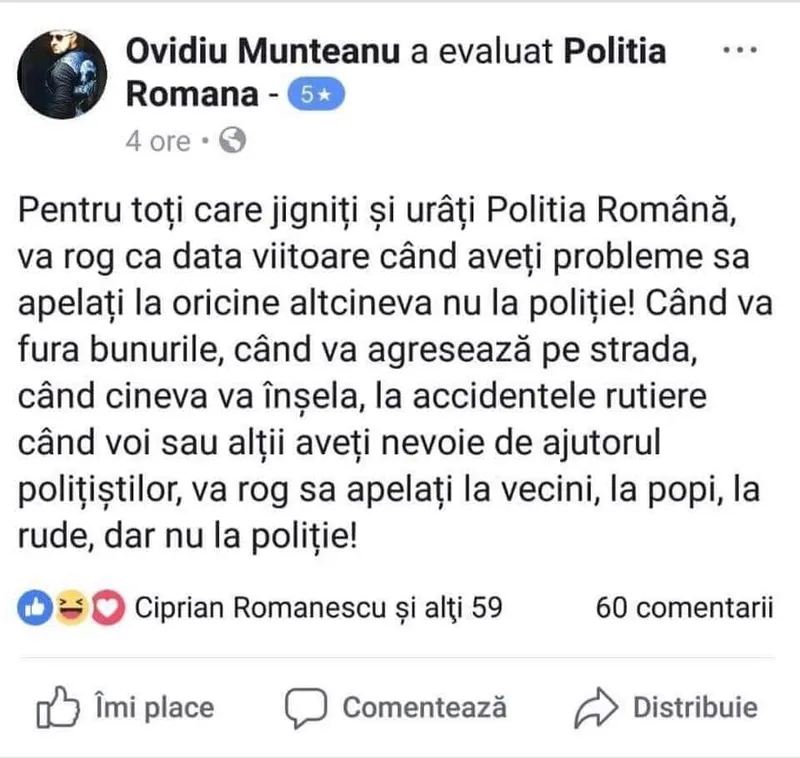Open the '4 ore' post timestamp
The image size is (800, 758).
pyautogui.click(x=157, y=141)
